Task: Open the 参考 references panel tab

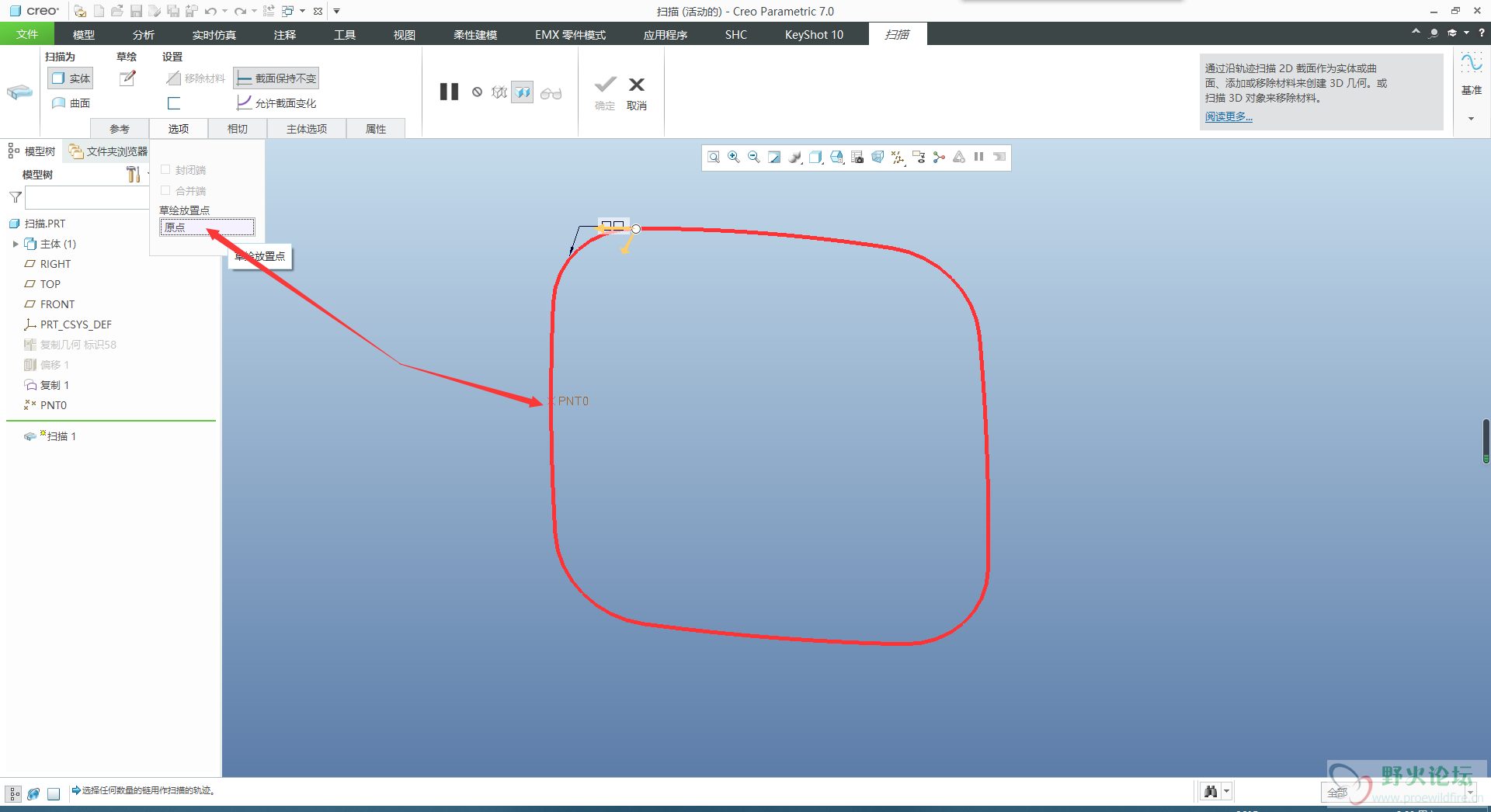Action: tap(120, 129)
